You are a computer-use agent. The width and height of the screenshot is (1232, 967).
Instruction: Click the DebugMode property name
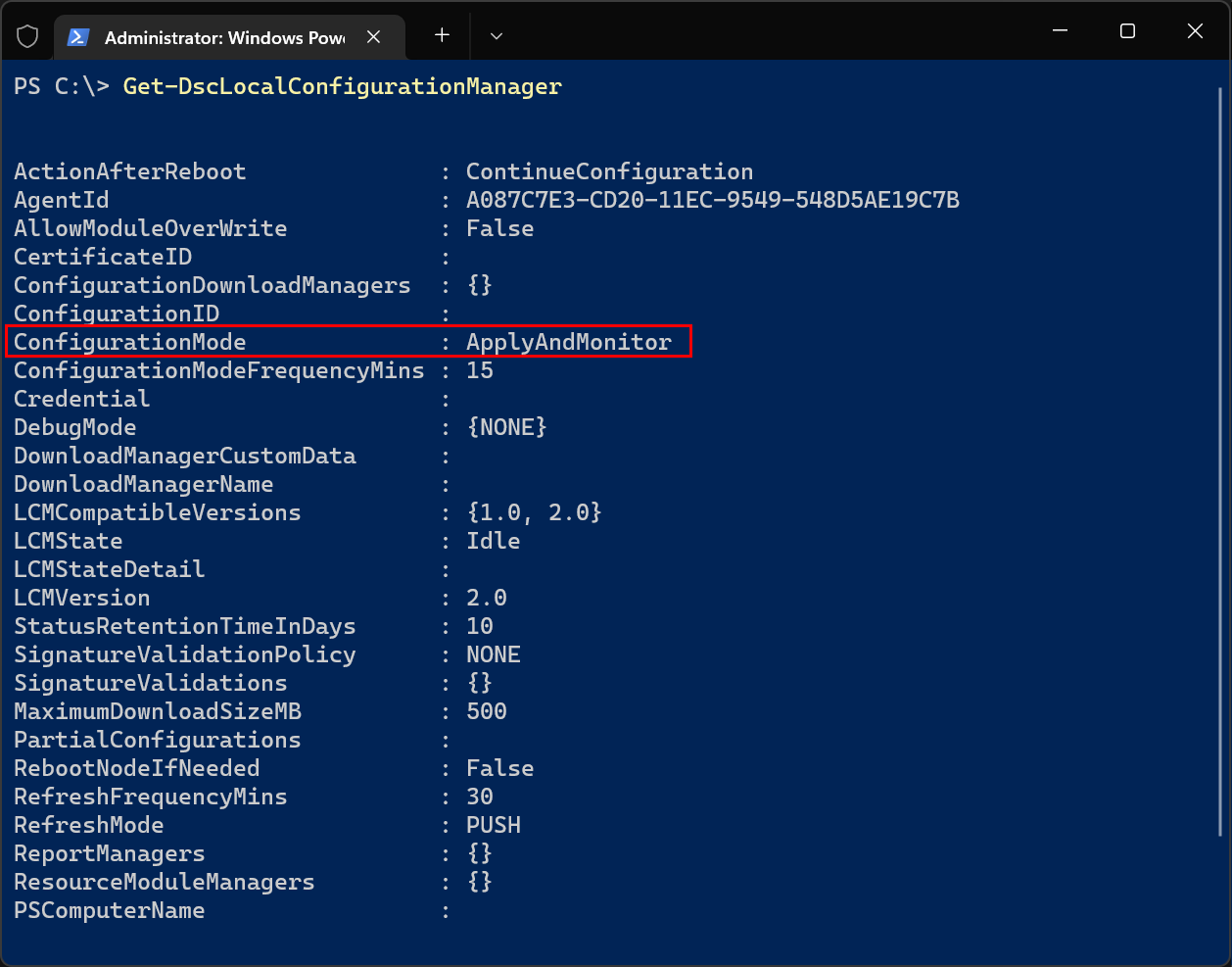75,428
